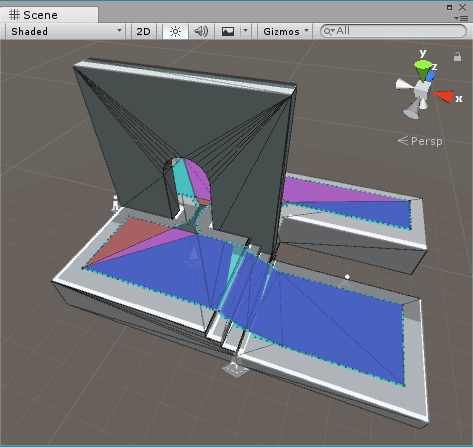
Task: Select the Scene tab
Action: point(49,15)
